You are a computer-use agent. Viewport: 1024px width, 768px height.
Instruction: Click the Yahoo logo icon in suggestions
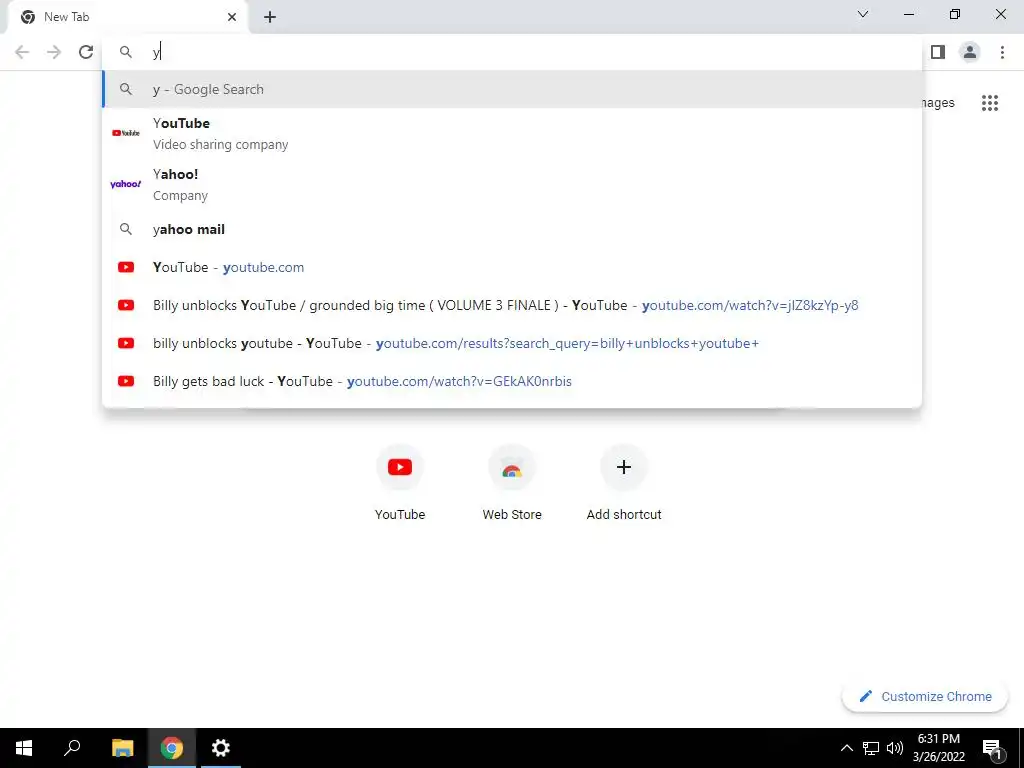coord(126,184)
